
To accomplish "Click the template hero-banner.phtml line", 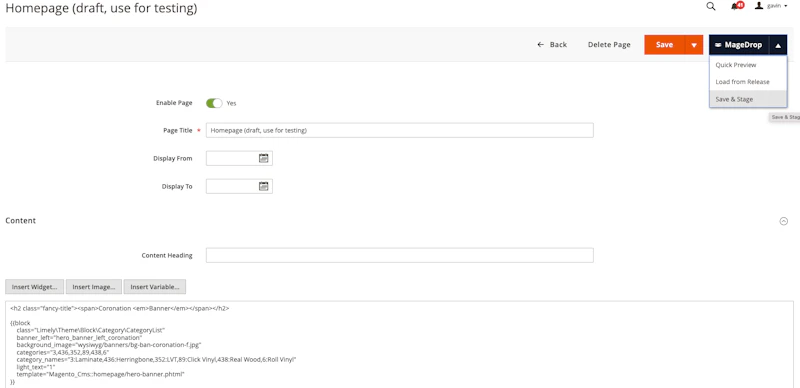I will [x=100, y=374].
